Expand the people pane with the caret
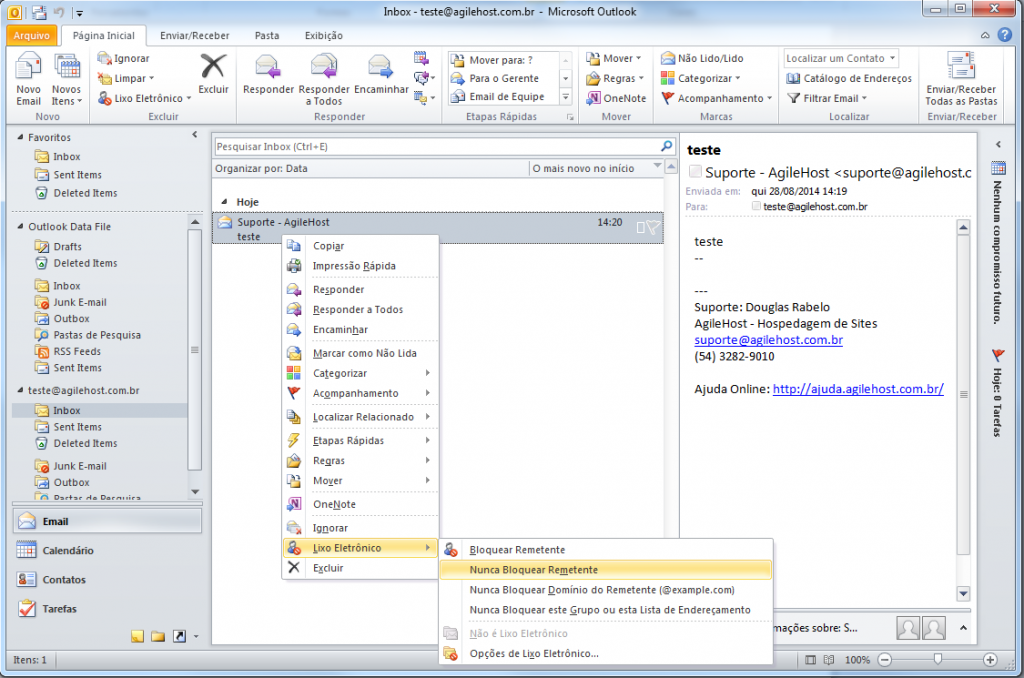 (963, 628)
